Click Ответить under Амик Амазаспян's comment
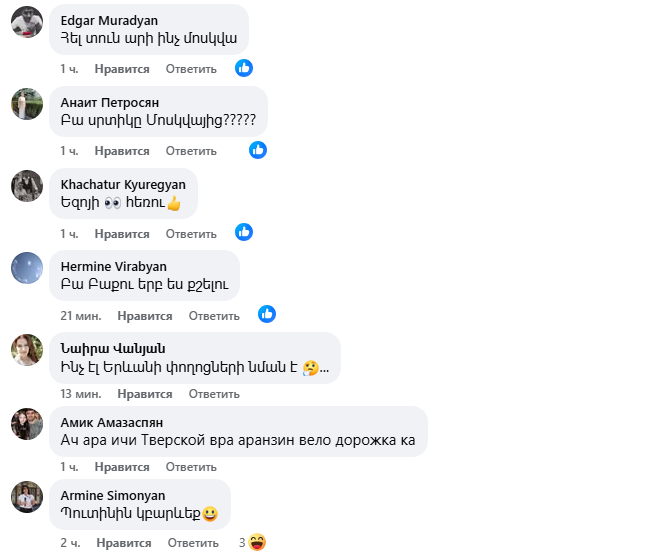 click(x=191, y=467)
